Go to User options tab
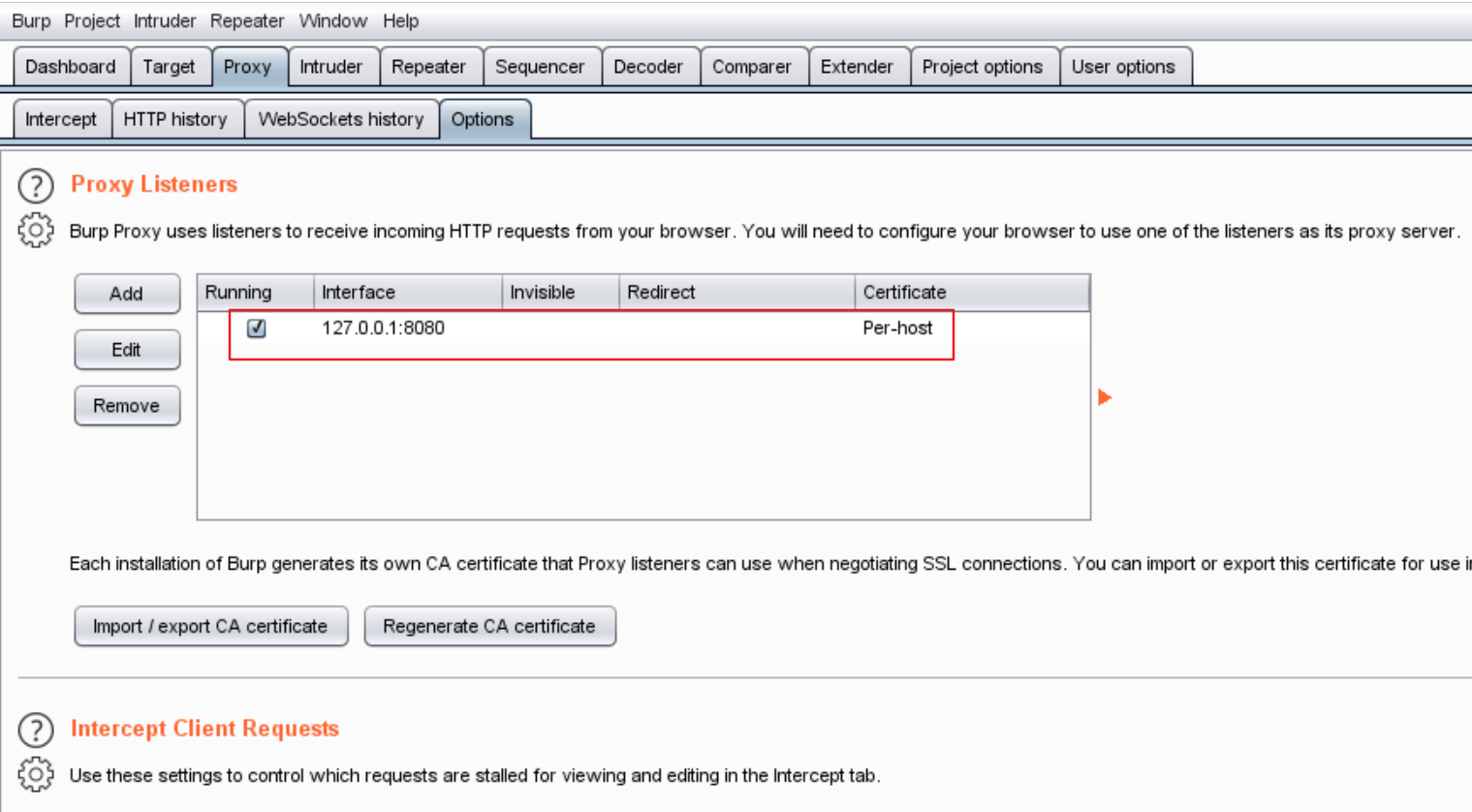This screenshot has width=1472, height=812. (x=1124, y=67)
